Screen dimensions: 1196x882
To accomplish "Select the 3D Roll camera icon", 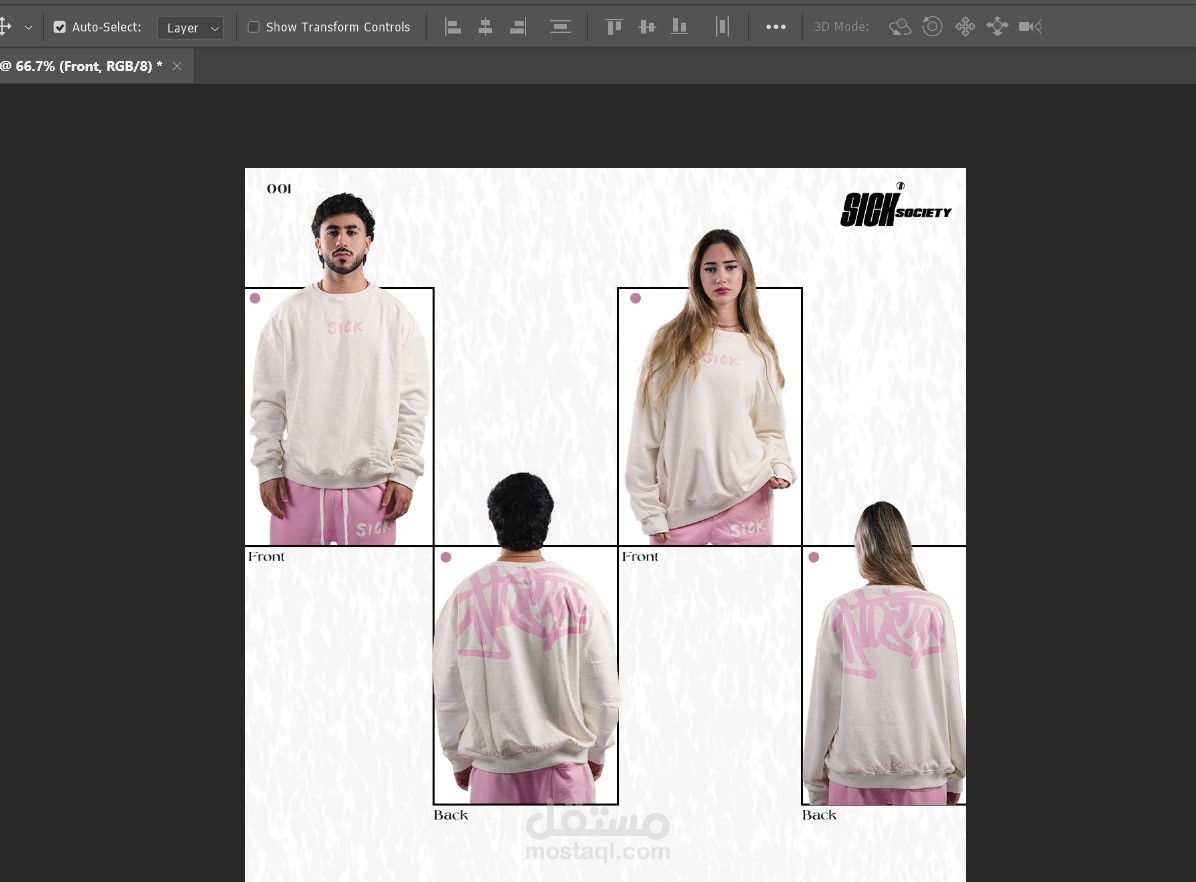I will (932, 27).
